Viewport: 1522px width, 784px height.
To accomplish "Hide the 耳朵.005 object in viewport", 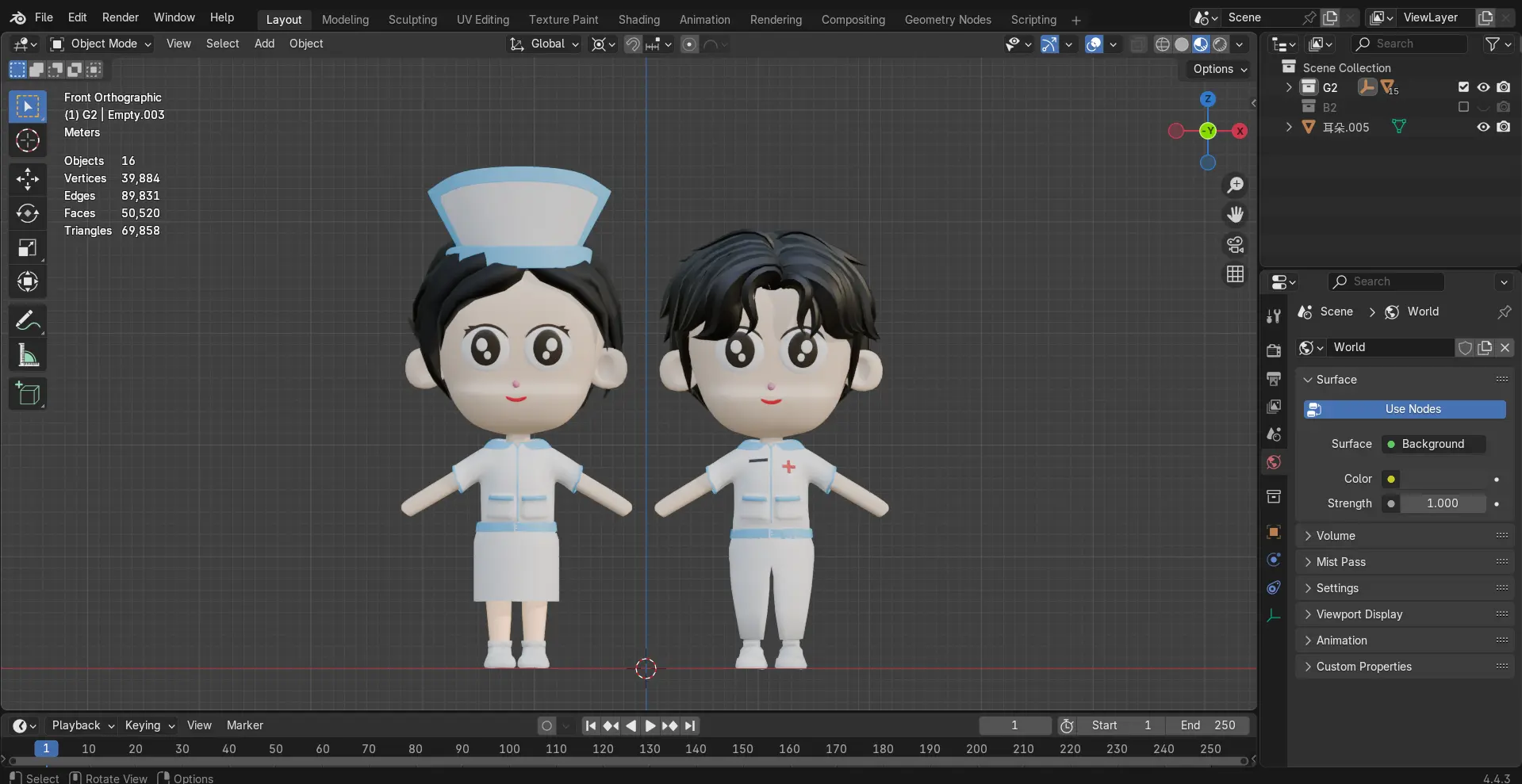I will click(x=1483, y=127).
